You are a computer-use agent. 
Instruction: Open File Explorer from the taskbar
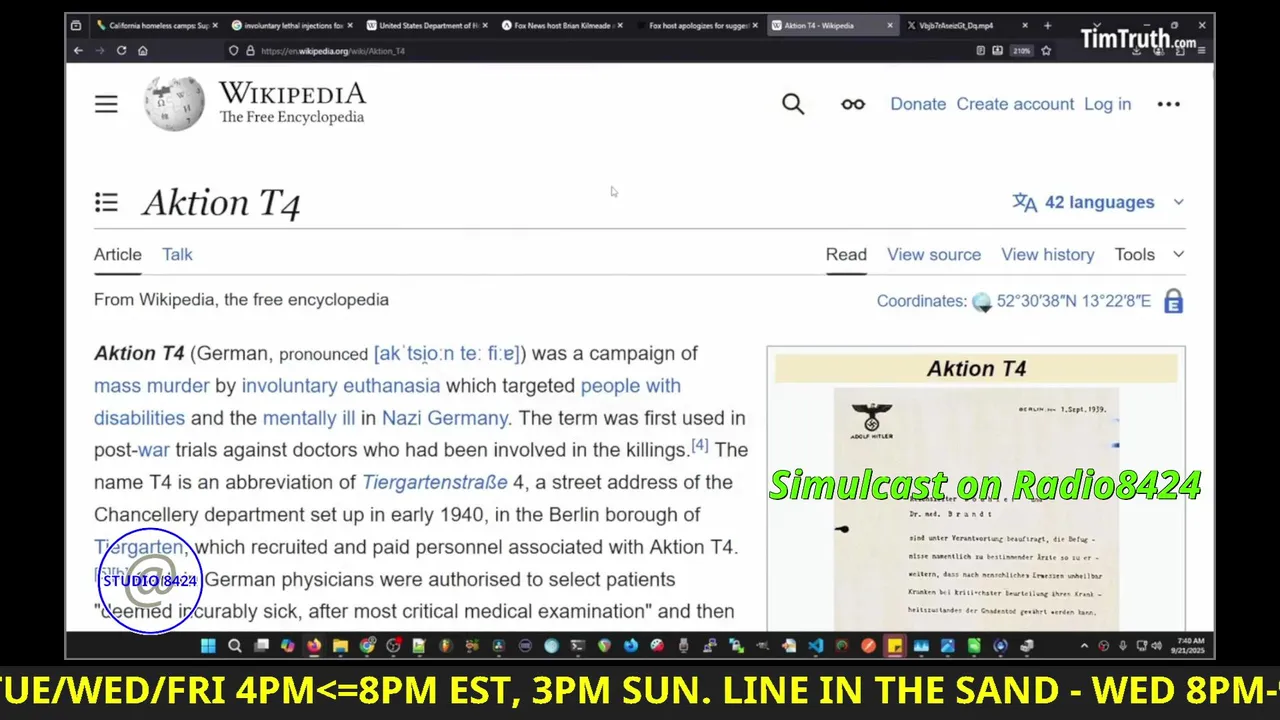(x=340, y=646)
